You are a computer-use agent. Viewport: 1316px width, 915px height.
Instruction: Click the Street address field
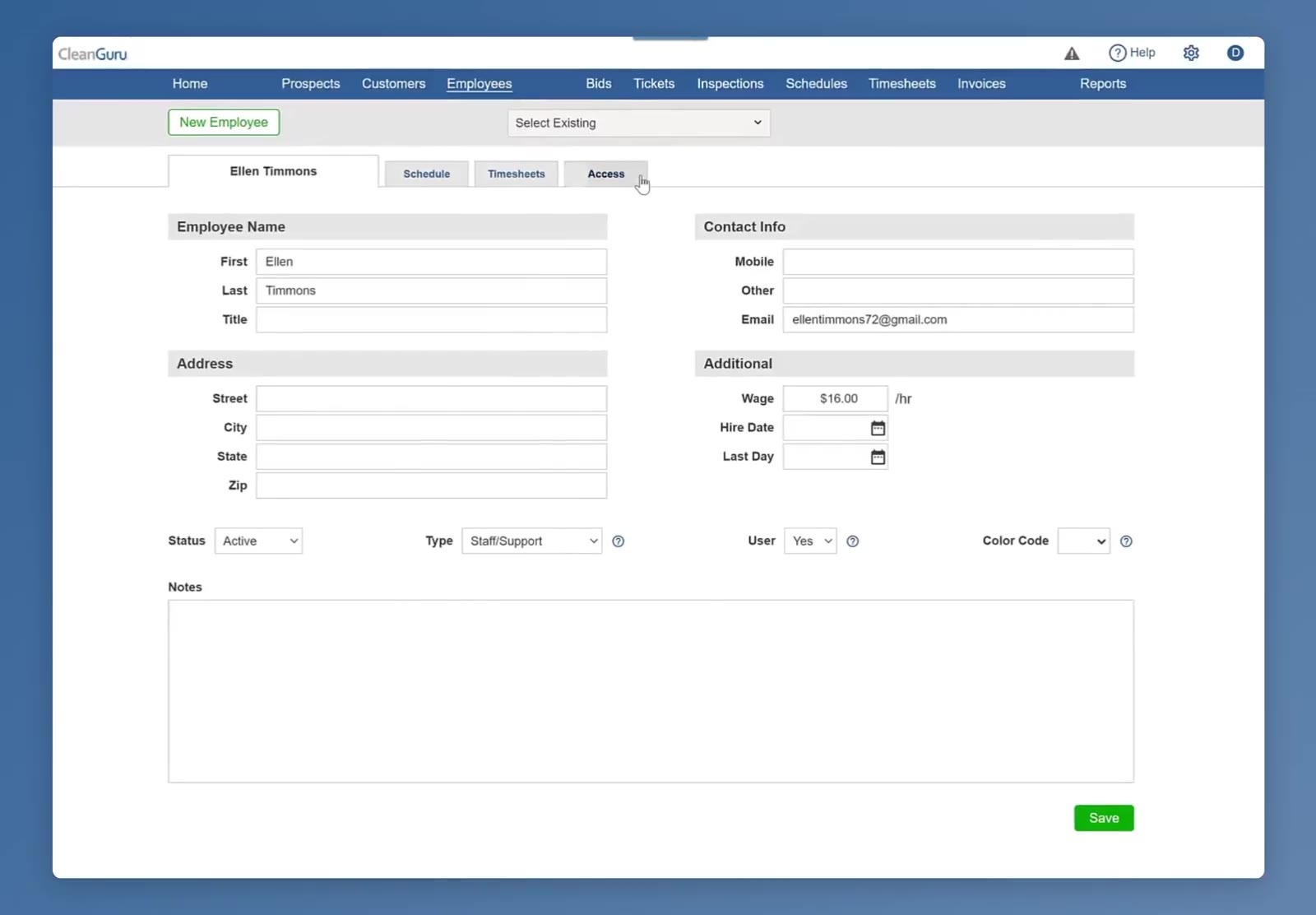click(x=431, y=398)
